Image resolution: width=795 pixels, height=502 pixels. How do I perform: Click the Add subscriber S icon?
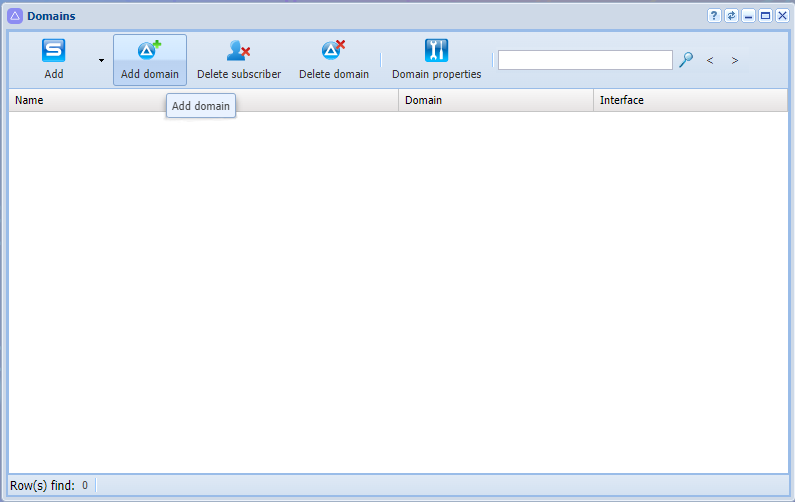(x=53, y=50)
